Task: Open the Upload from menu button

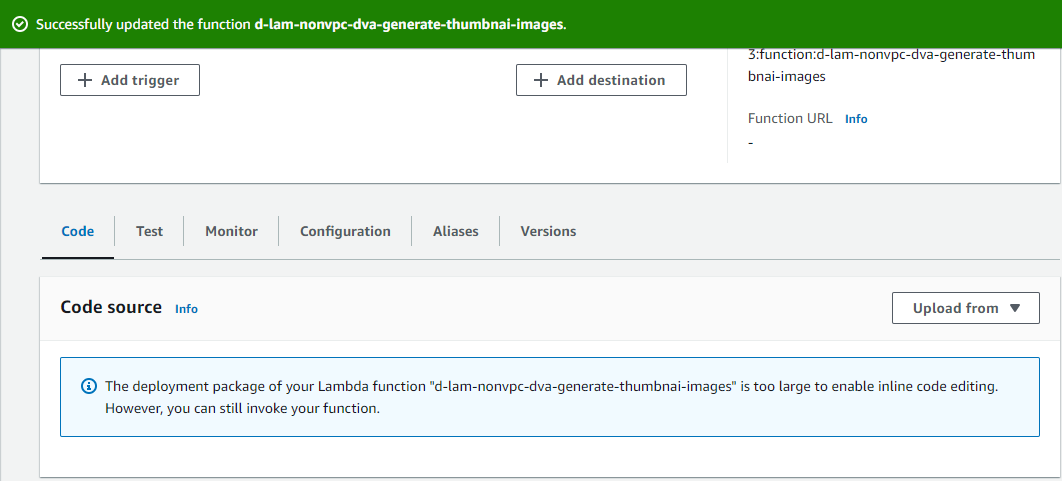Action: coord(965,308)
